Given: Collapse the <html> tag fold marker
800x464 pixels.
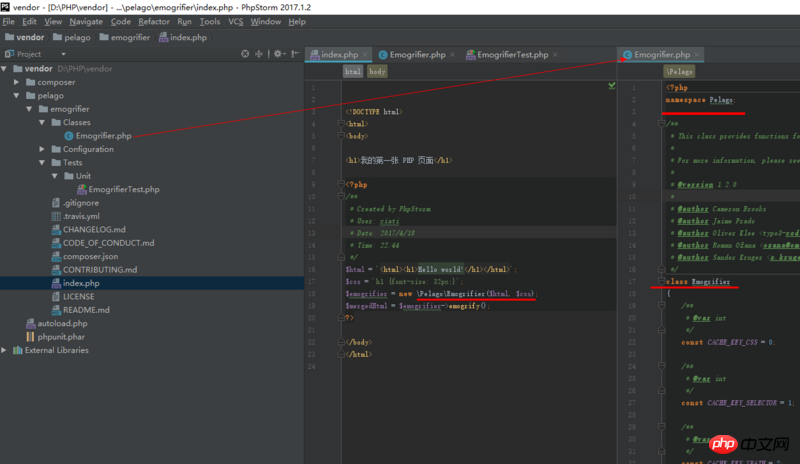Looking at the screenshot, I should pos(341,124).
